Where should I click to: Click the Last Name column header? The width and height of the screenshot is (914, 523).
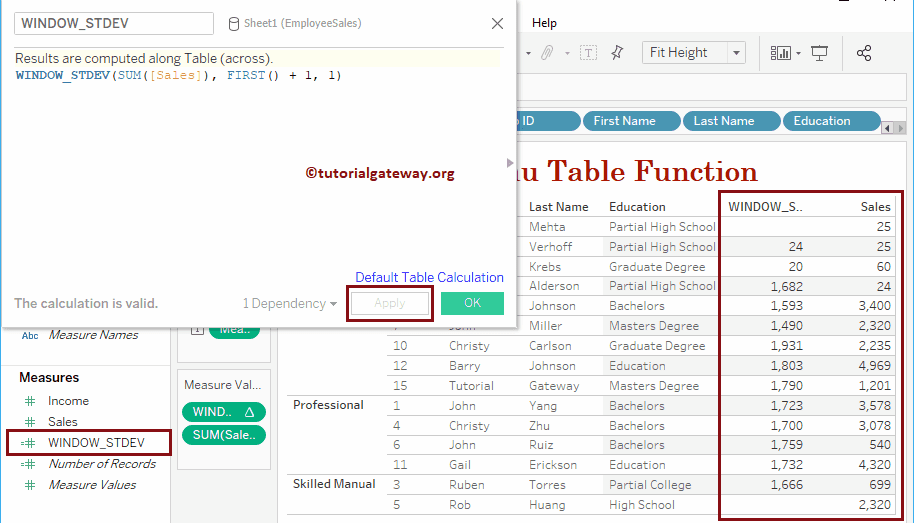(x=558, y=206)
